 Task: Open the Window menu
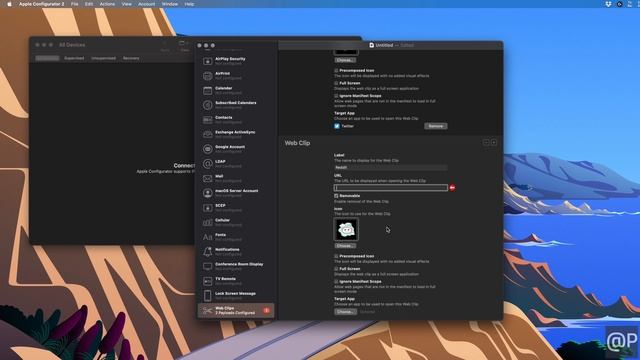pyautogui.click(x=170, y=4)
